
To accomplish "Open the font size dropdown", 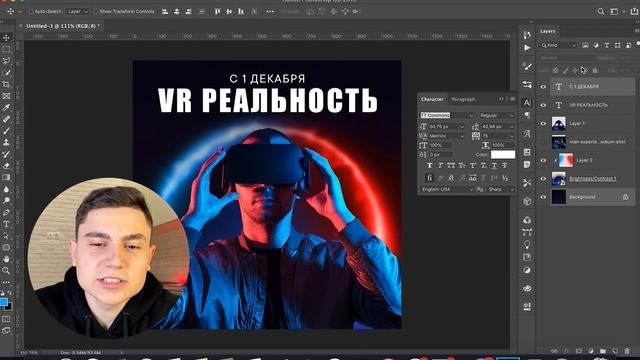I will [x=462, y=127].
